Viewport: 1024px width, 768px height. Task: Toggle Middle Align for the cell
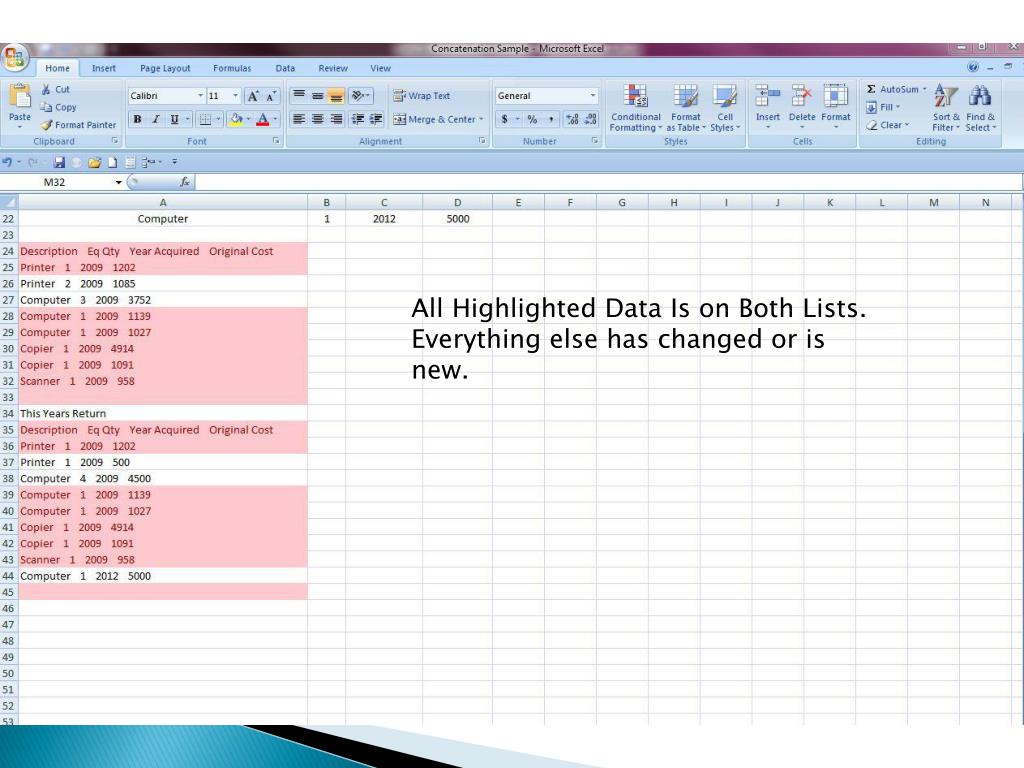[317, 96]
